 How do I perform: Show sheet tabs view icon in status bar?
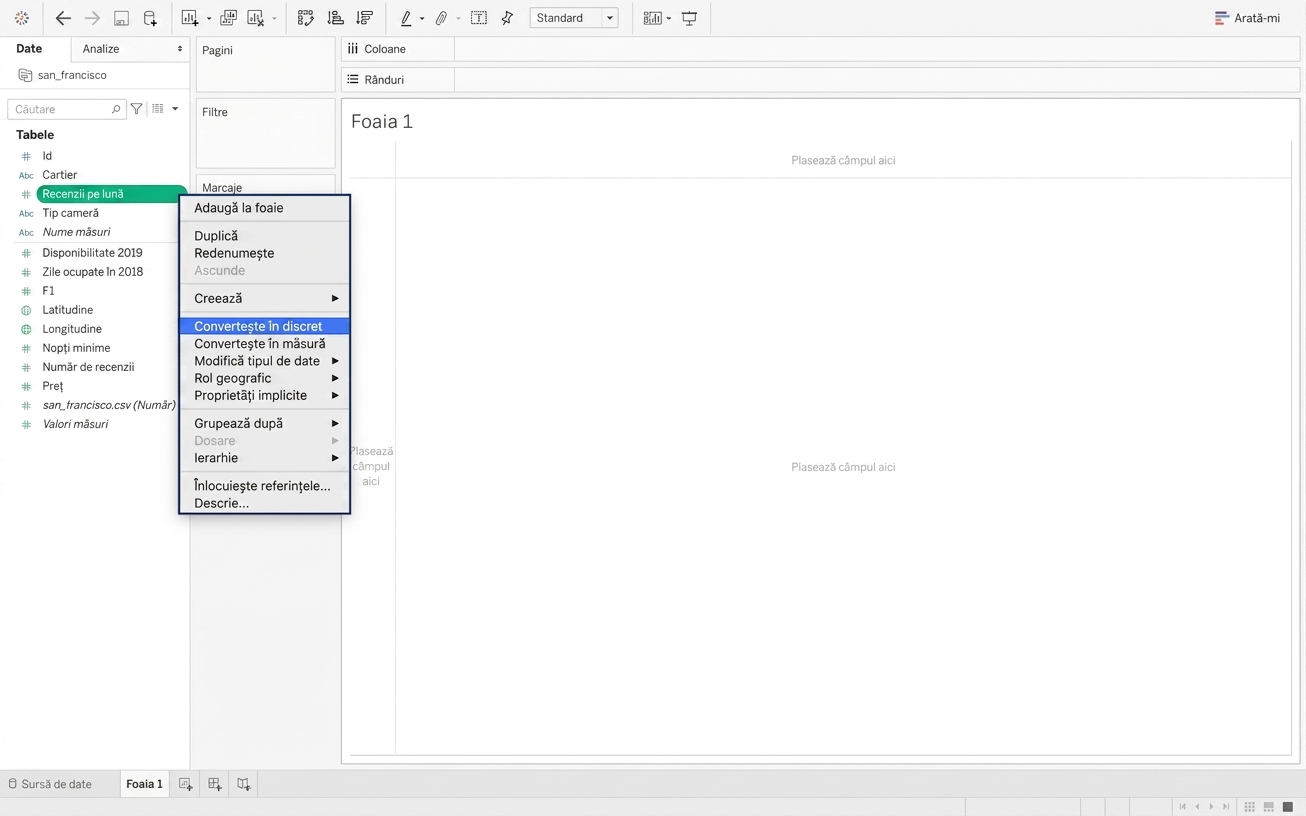click(1288, 807)
